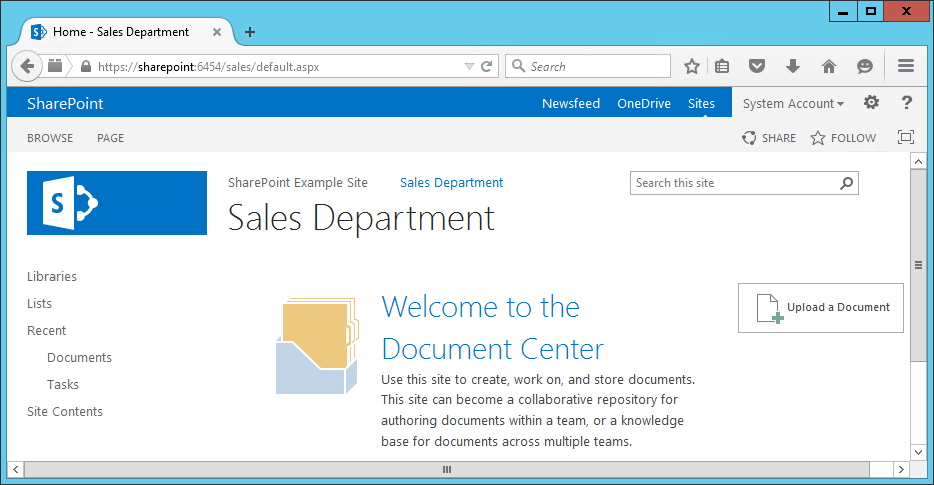
Task: Go to SharePoint Example Site link
Action: pyautogui.click(x=298, y=182)
